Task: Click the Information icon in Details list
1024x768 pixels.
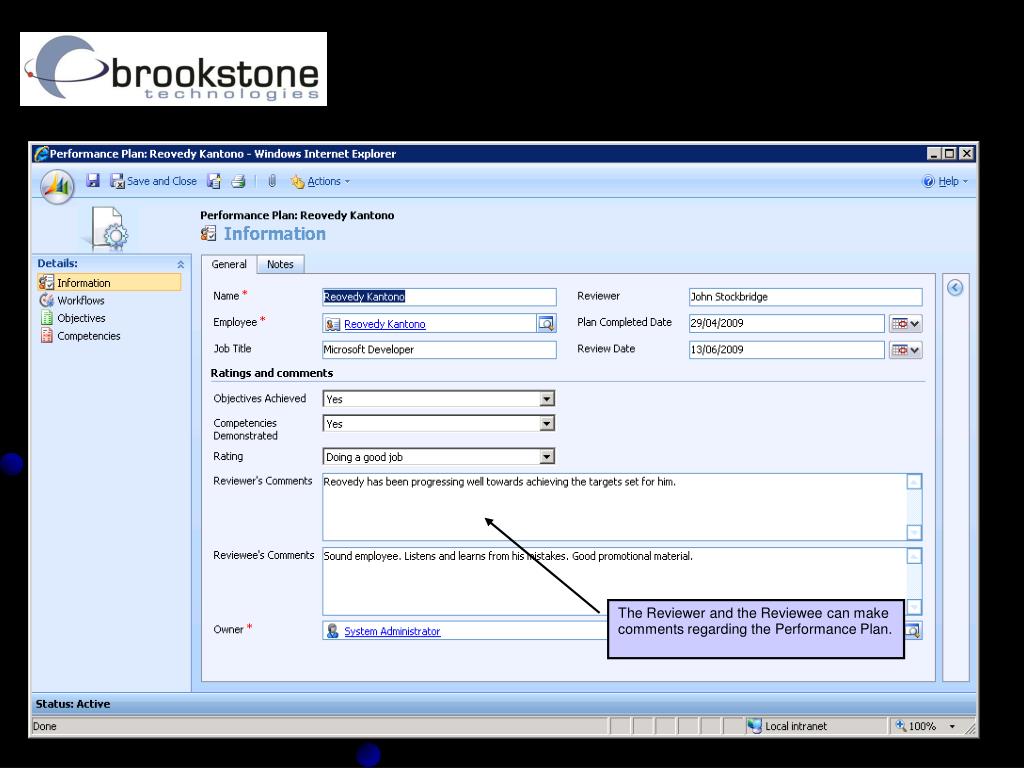Action: point(46,282)
